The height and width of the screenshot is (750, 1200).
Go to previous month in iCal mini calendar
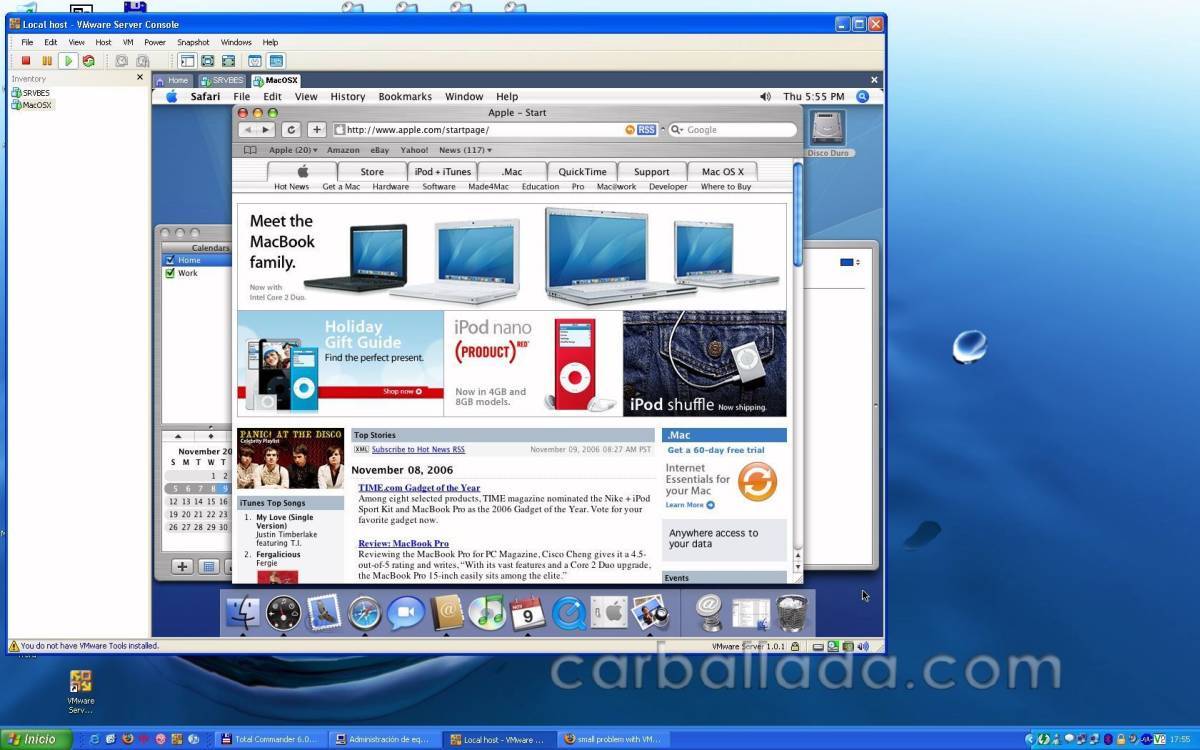[x=178, y=436]
